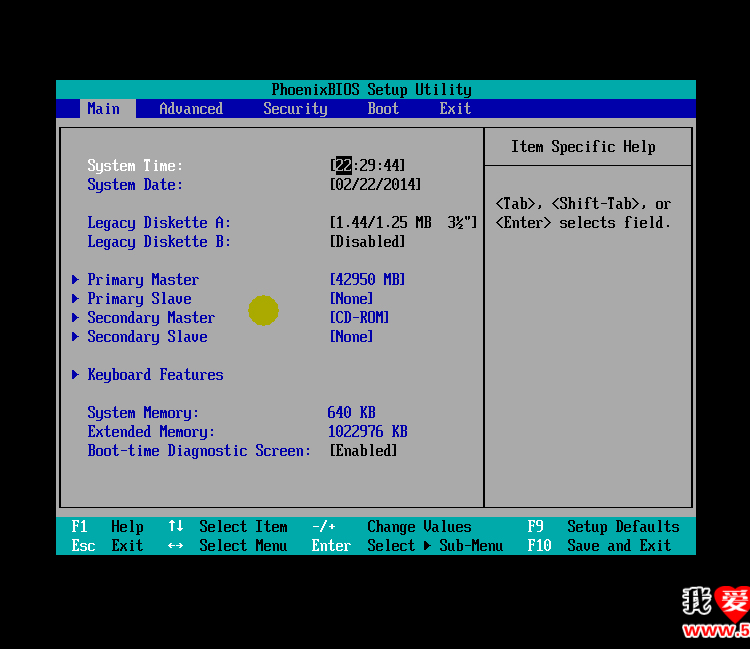Click Secondary Slave's None value
Viewport: 750px width, 649px height.
coord(352,337)
